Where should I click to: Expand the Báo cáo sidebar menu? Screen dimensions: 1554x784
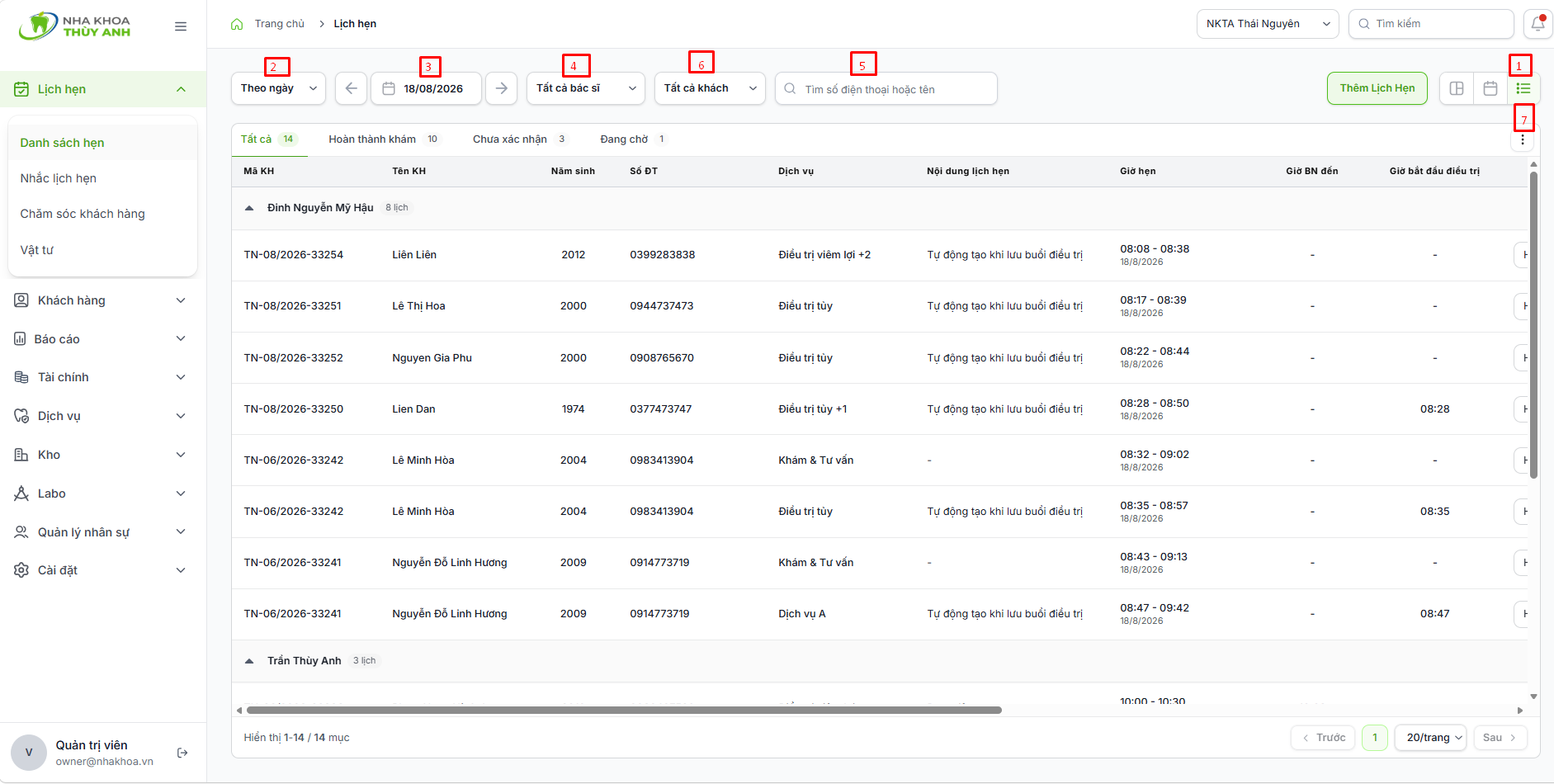tap(103, 339)
